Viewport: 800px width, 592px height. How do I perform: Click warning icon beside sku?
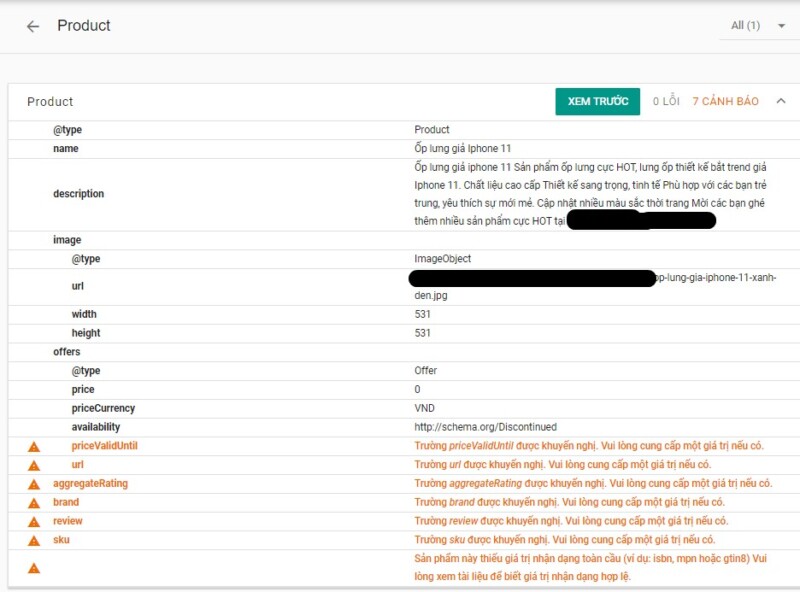pos(33,540)
